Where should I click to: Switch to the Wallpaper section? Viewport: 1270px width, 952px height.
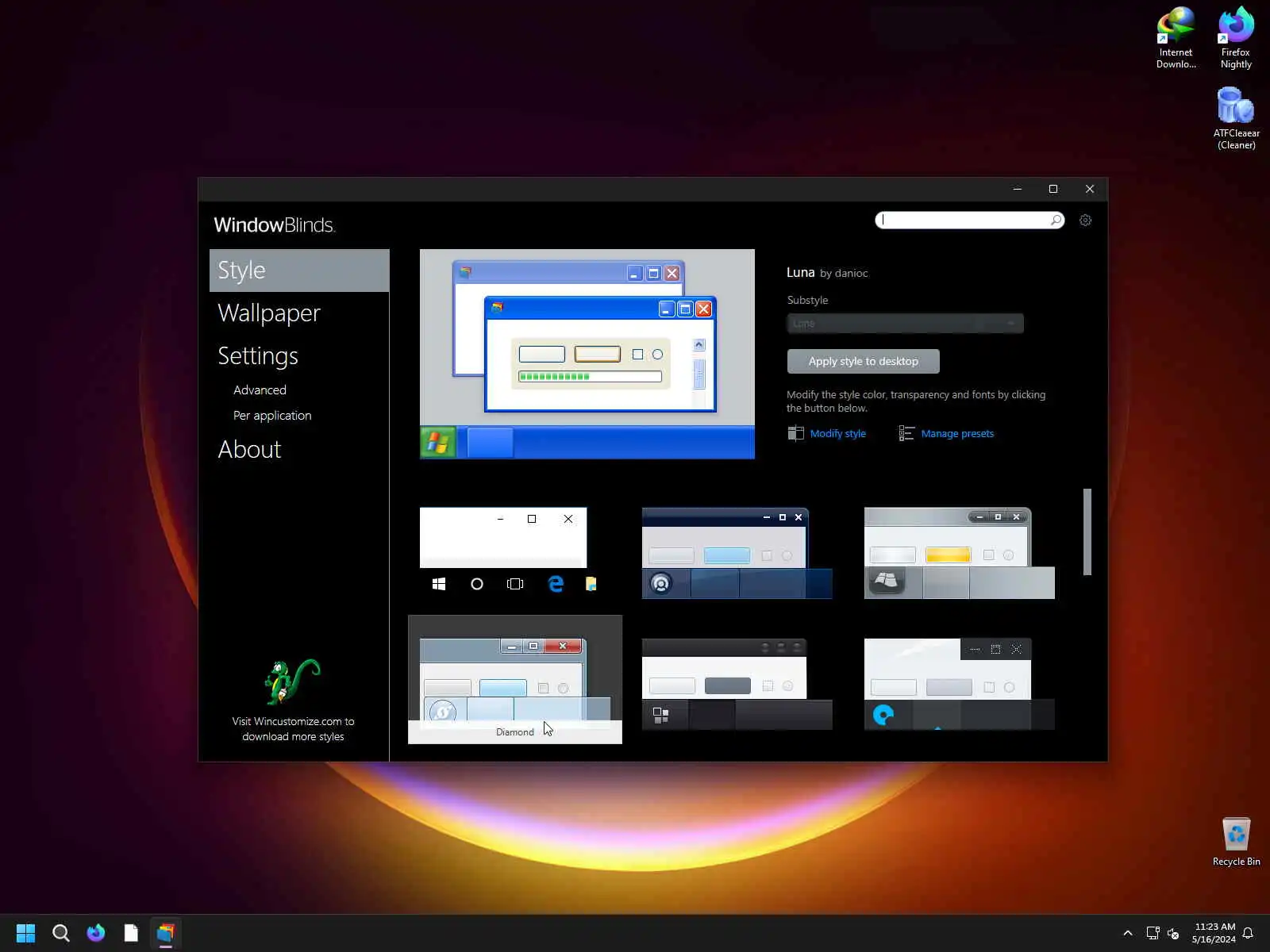[269, 313]
